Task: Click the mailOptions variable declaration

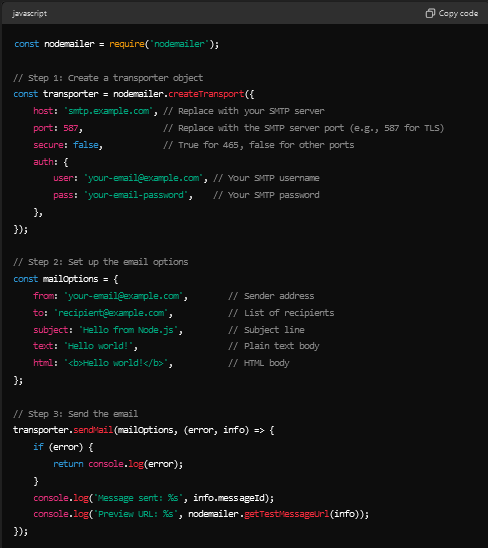Action: (71, 279)
